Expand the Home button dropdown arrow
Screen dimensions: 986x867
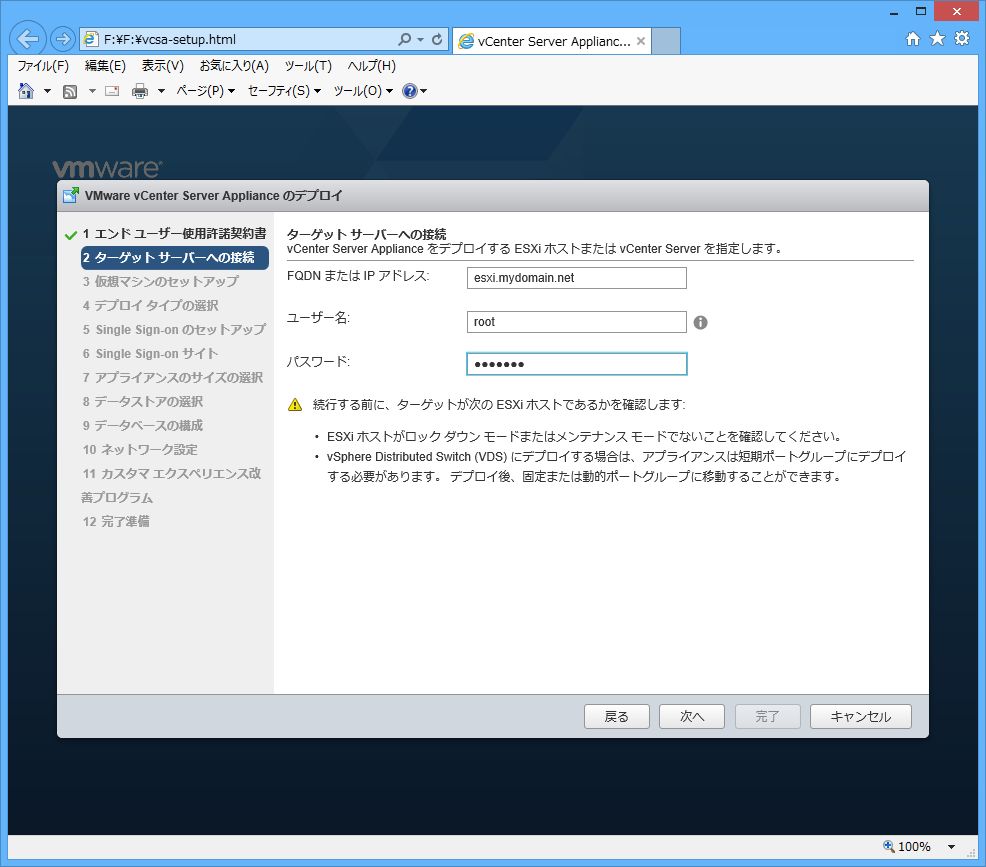point(47,91)
